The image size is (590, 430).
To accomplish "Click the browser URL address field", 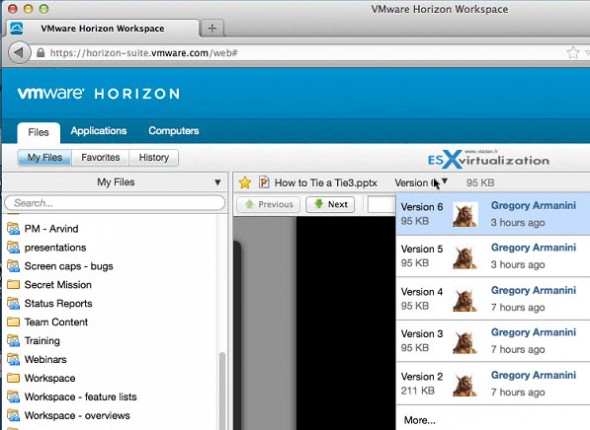I will point(301,53).
